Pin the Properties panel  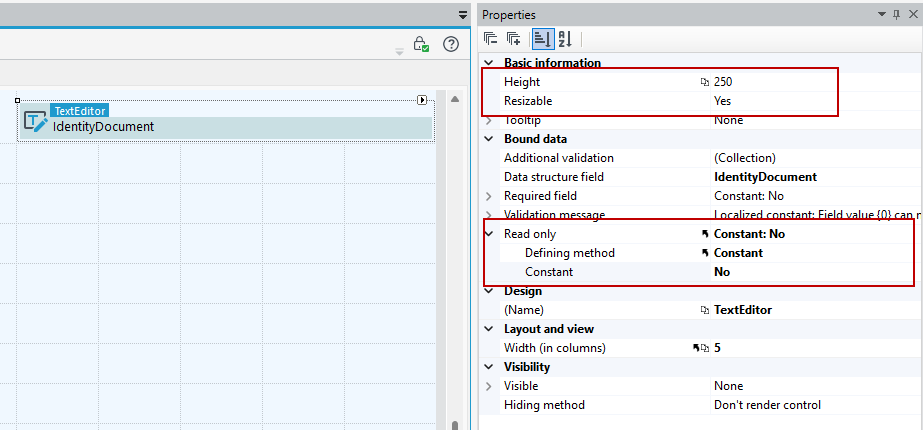(897, 15)
